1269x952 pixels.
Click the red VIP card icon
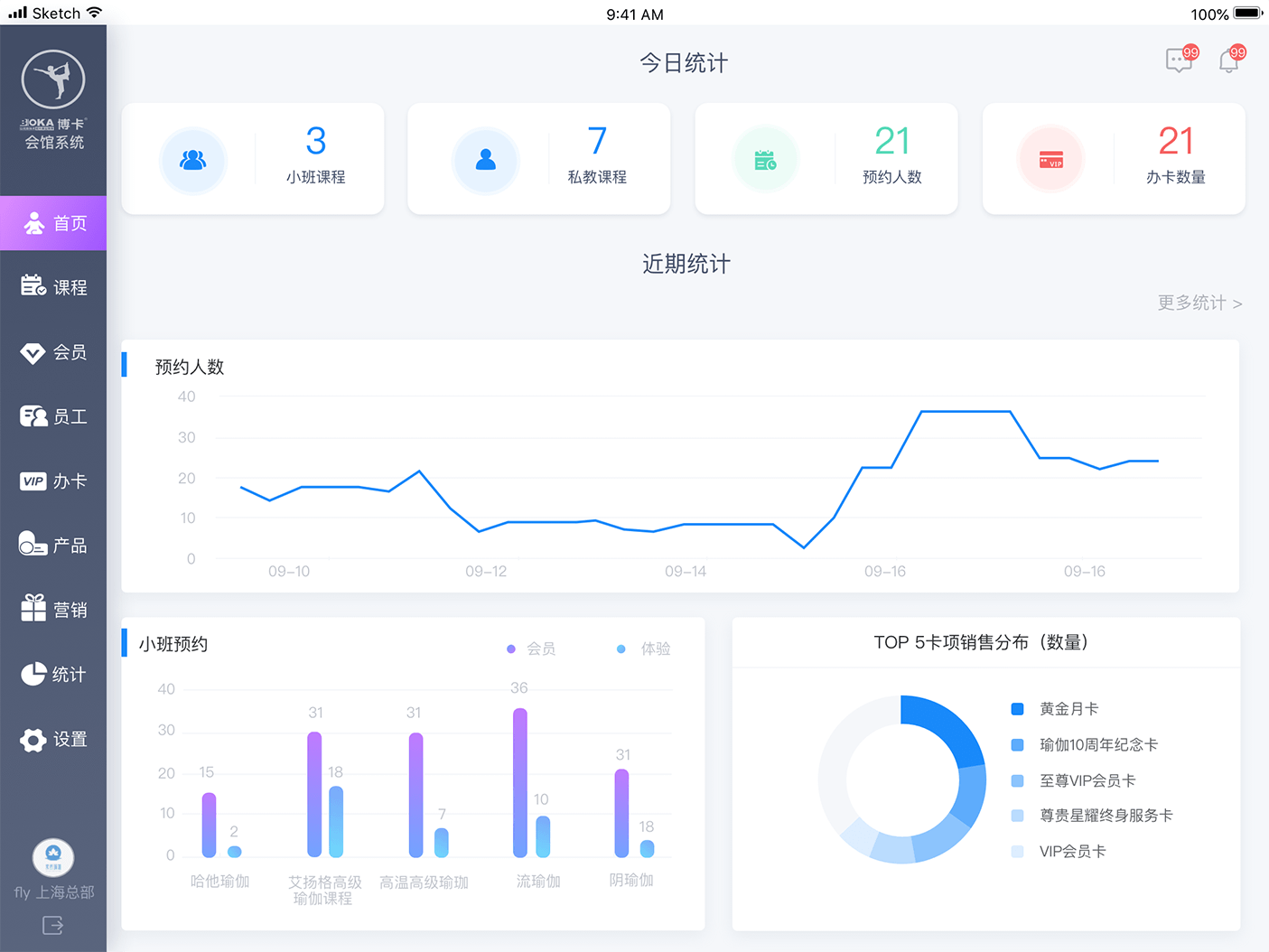(1051, 160)
